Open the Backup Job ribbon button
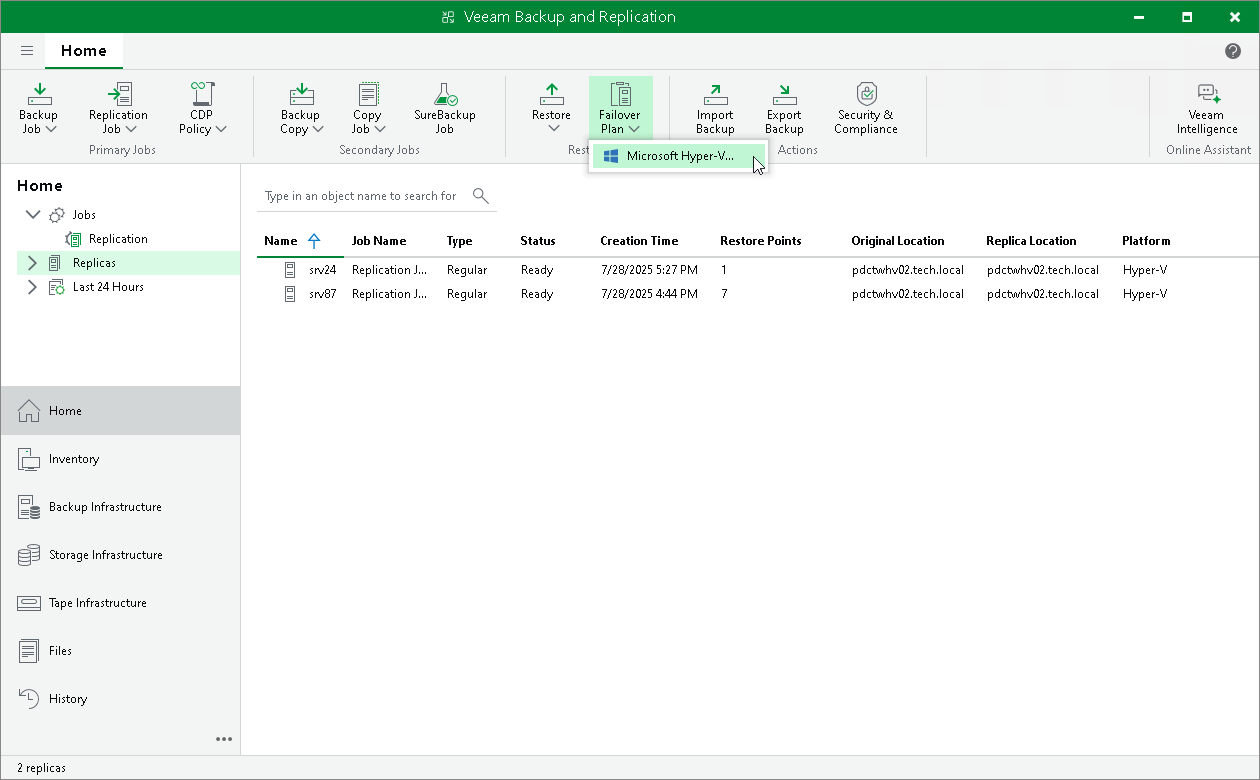The width and height of the screenshot is (1260, 780). pyautogui.click(x=39, y=108)
